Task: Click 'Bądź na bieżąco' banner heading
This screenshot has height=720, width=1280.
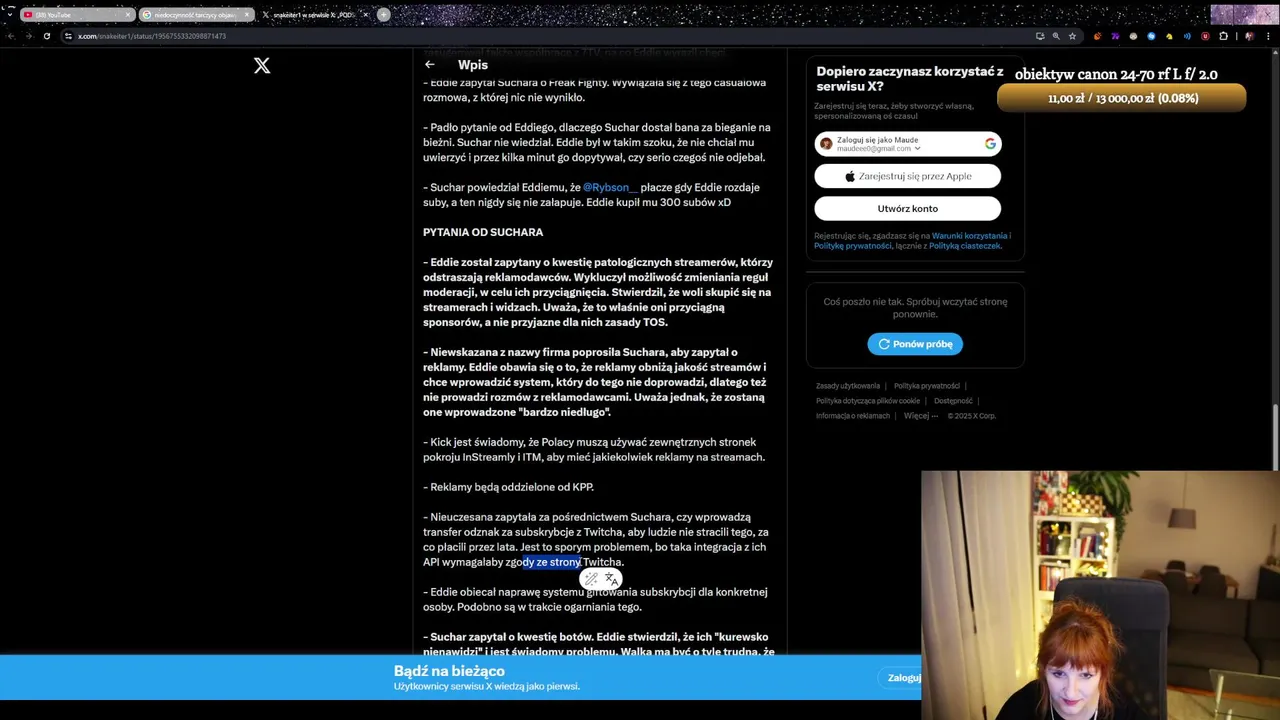Action: [x=449, y=671]
